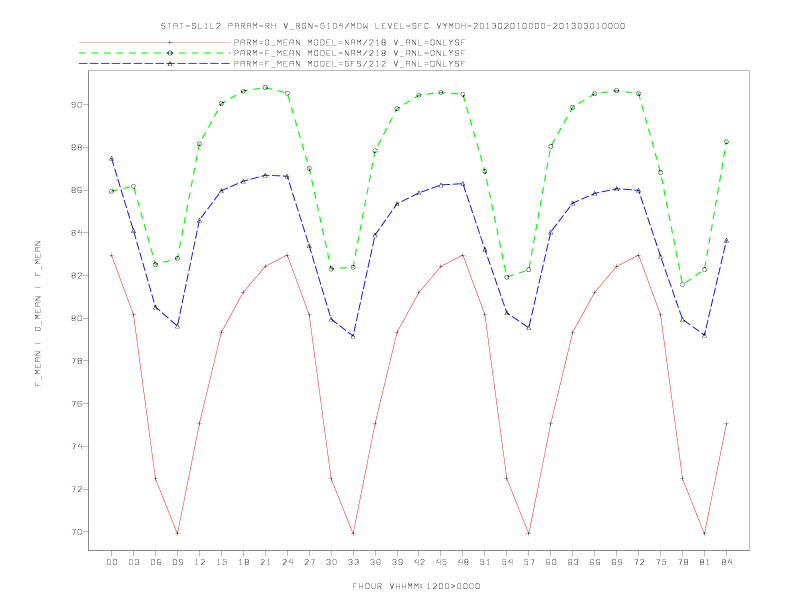Click x-axis tick label 21
Image resolution: width=792 pixels, height=612 pixels.
(266, 562)
